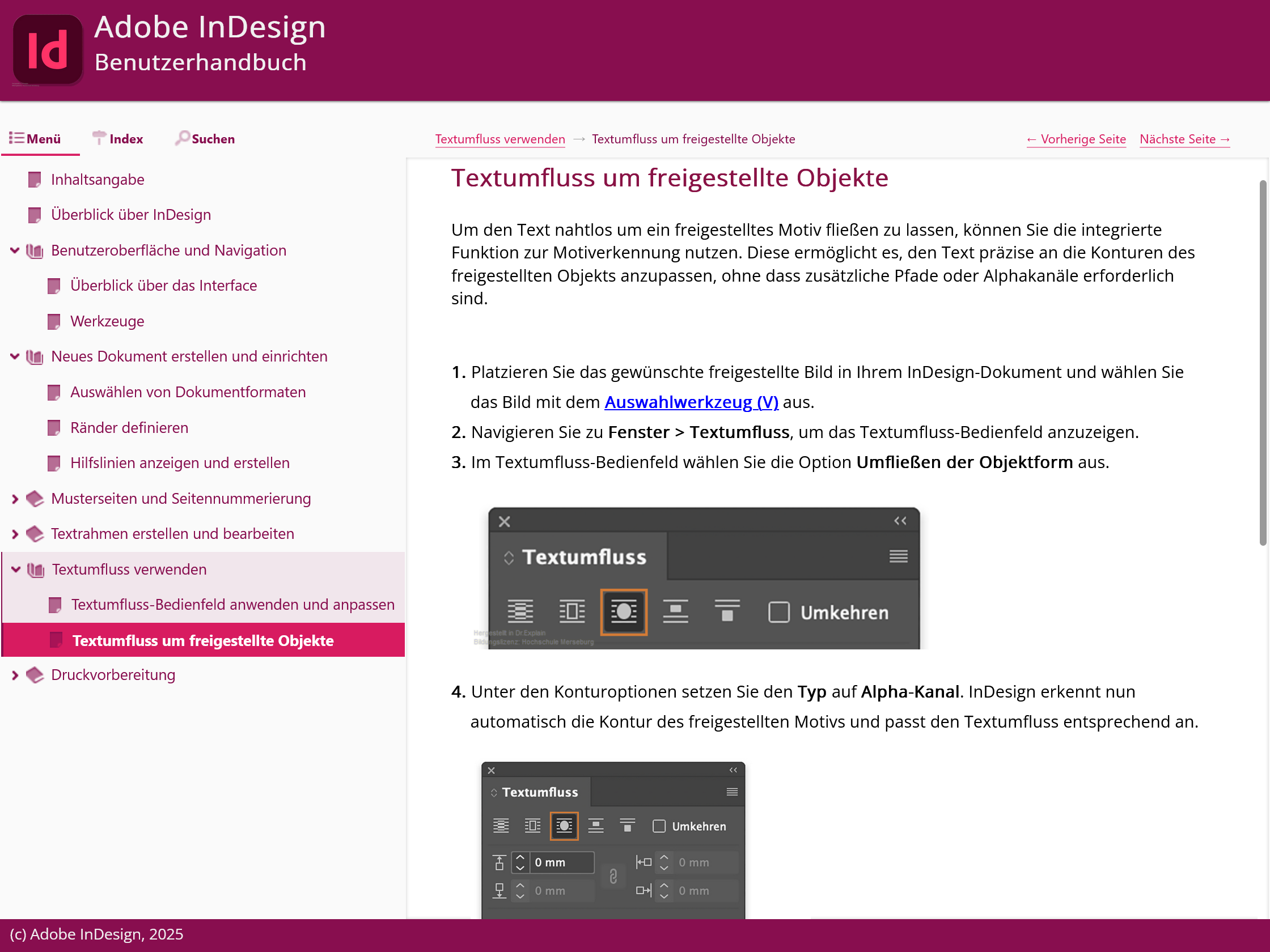Click 'Objekt überspringen' icon in small panel
The image size is (1270, 952).
[x=595, y=826]
